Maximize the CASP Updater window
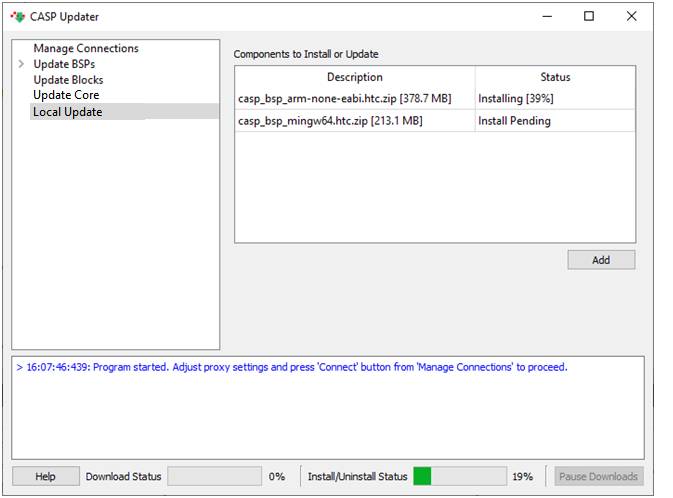Image resolution: width=673 pixels, height=498 pixels. pyautogui.click(x=588, y=16)
